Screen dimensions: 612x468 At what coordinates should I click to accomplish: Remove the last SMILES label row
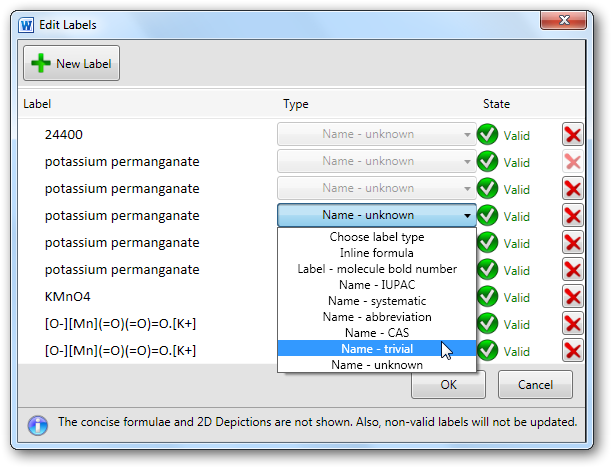[573, 351]
